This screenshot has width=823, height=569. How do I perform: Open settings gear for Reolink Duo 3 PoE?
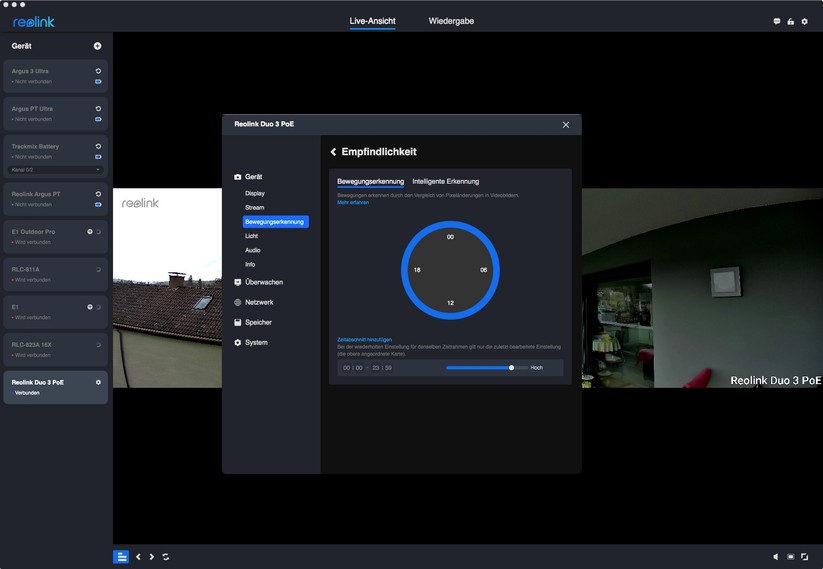(x=98, y=382)
